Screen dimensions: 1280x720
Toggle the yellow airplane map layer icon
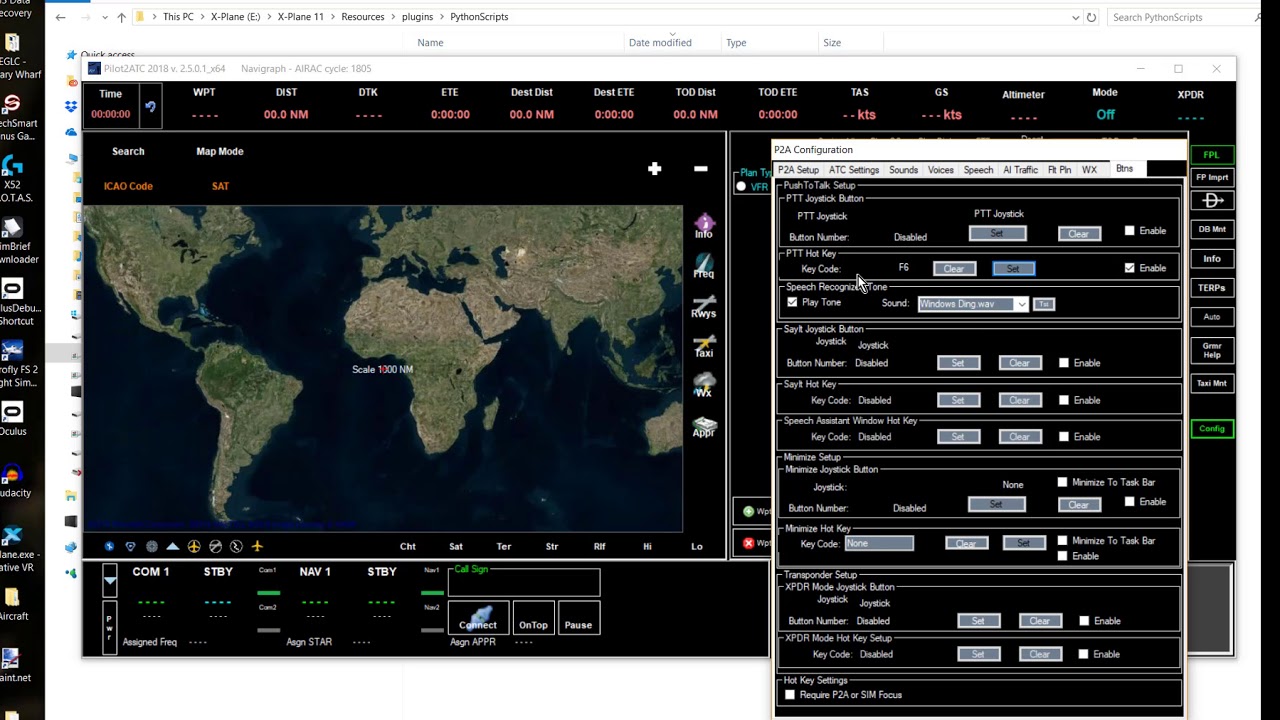coord(257,546)
